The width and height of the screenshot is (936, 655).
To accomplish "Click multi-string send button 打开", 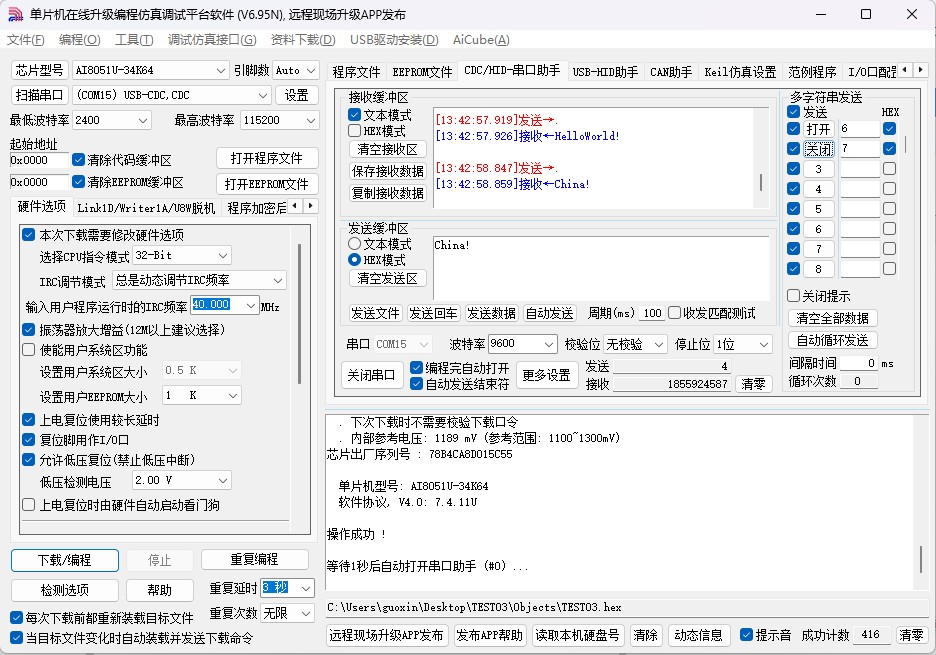I will pos(818,129).
